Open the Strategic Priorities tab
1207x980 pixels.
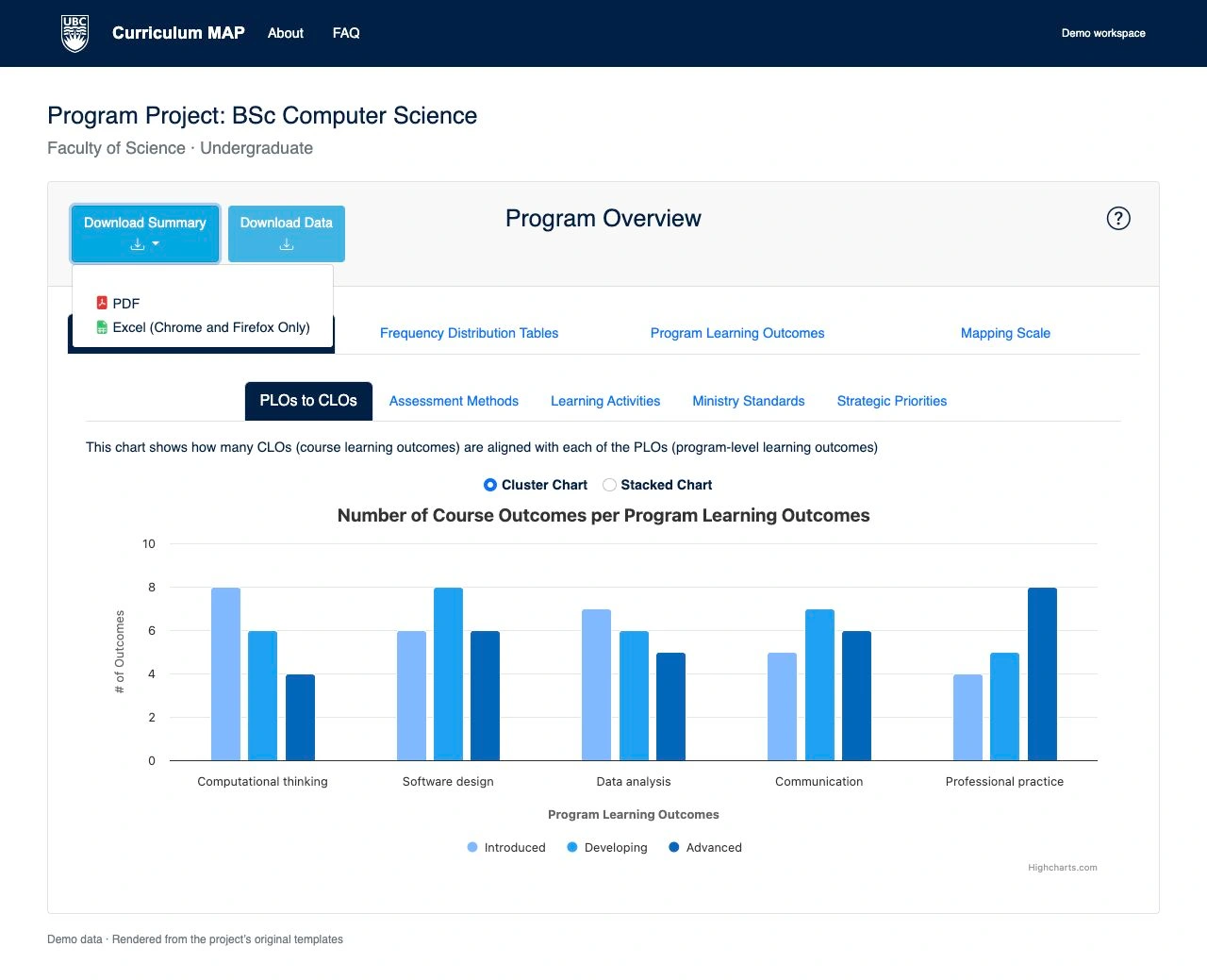892,401
